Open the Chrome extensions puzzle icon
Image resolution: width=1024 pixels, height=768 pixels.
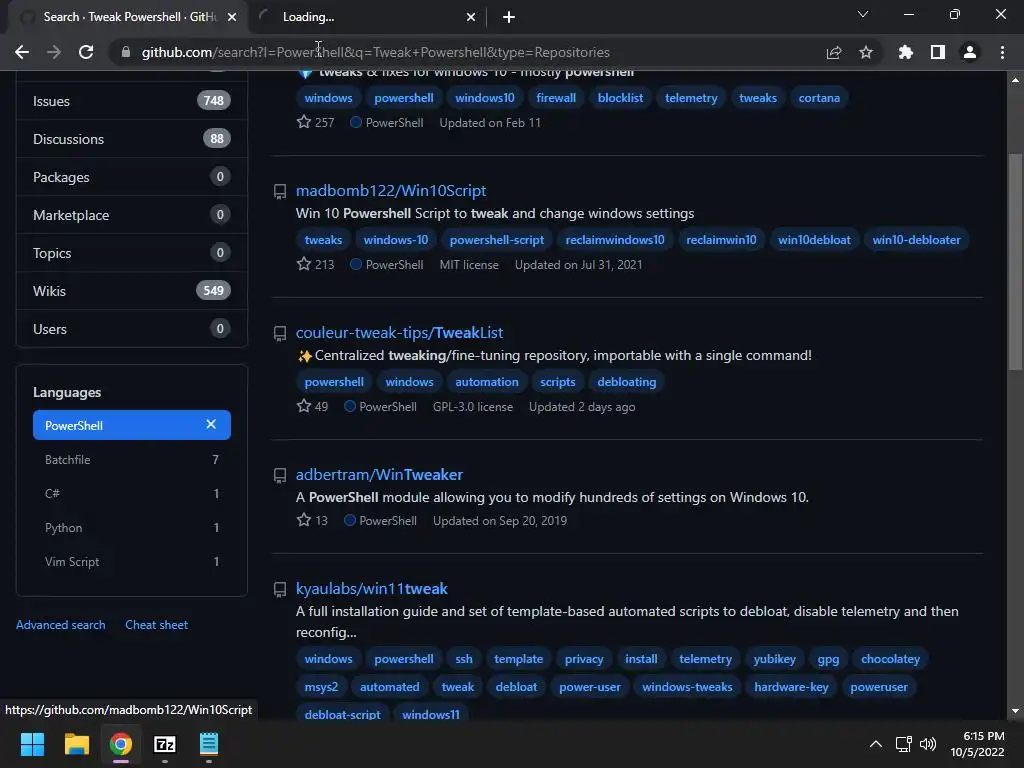(x=906, y=52)
